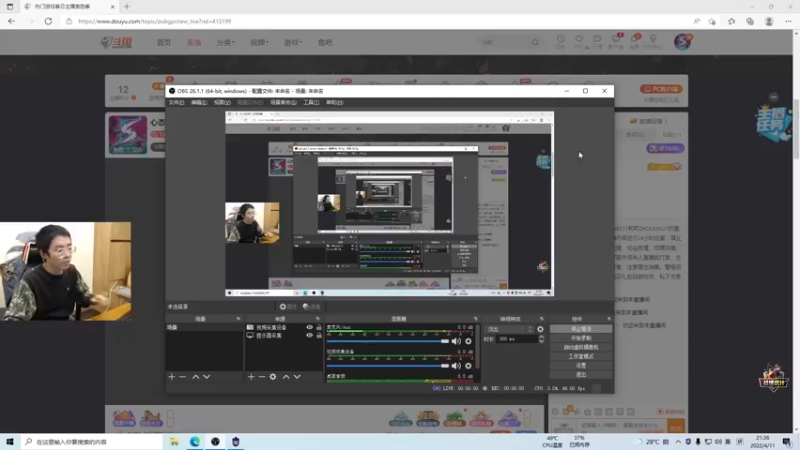Click the Stop Streaming button in Controls
The image size is (800, 450).
point(581,329)
